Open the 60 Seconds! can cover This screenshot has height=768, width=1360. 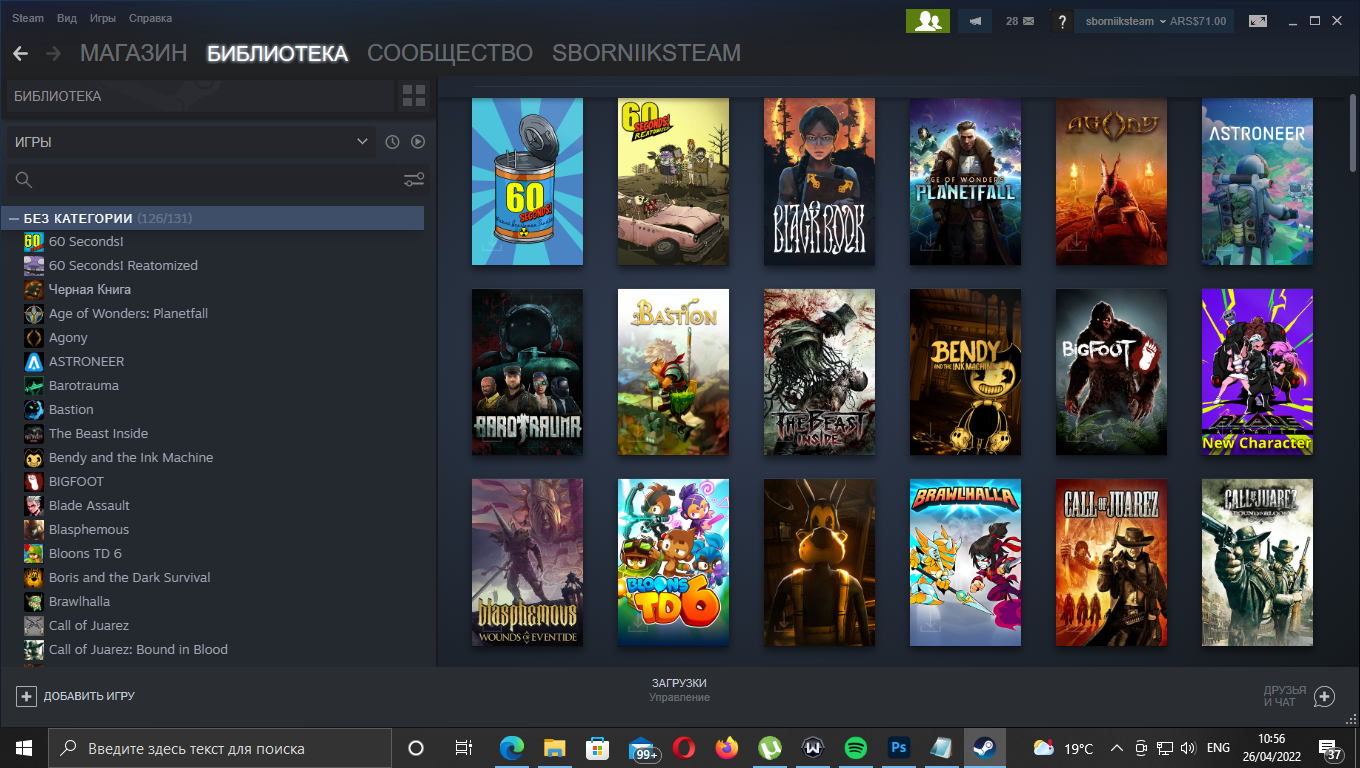(x=527, y=181)
